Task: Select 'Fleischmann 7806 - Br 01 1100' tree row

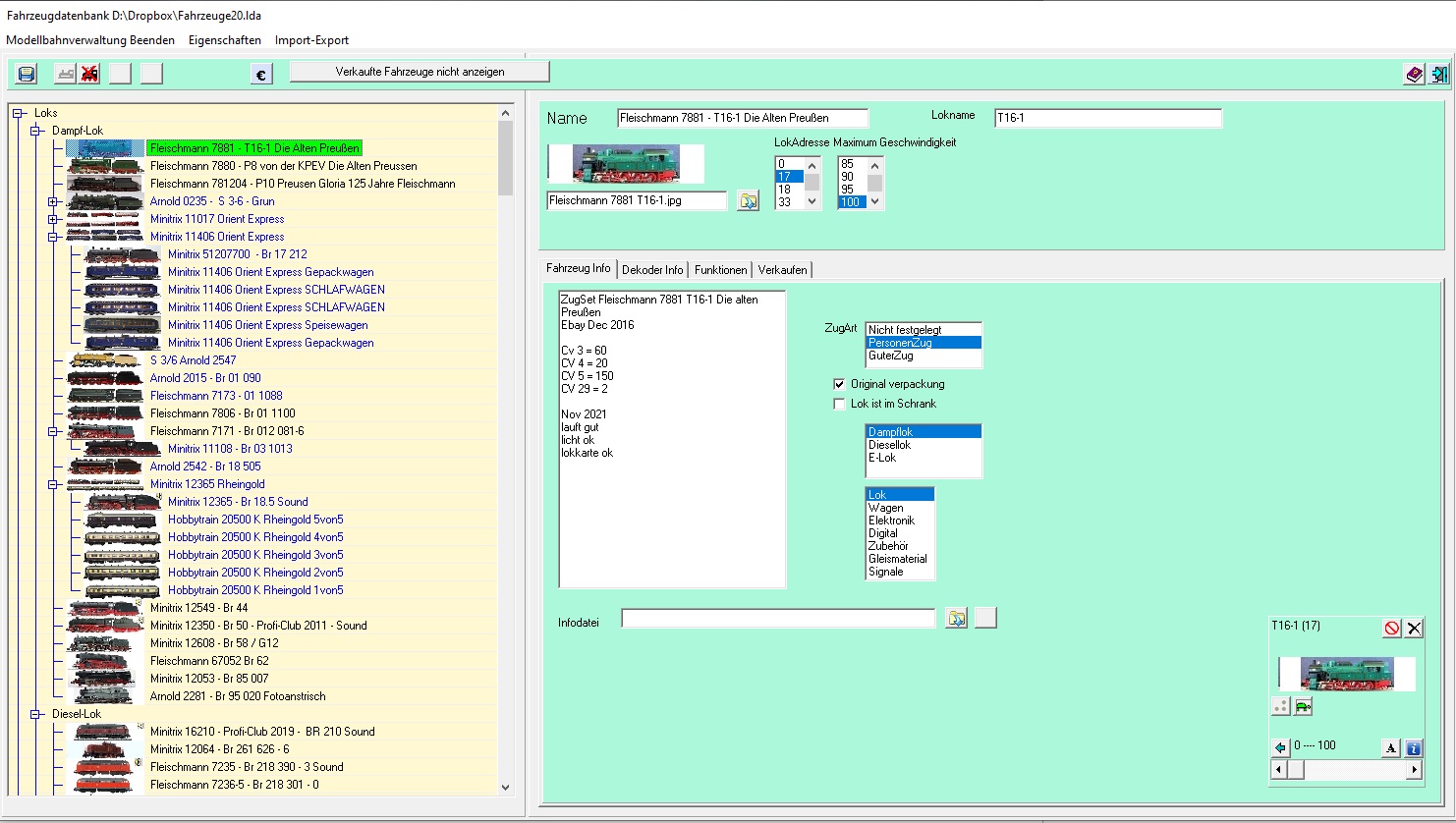Action: pyautogui.click(x=223, y=413)
